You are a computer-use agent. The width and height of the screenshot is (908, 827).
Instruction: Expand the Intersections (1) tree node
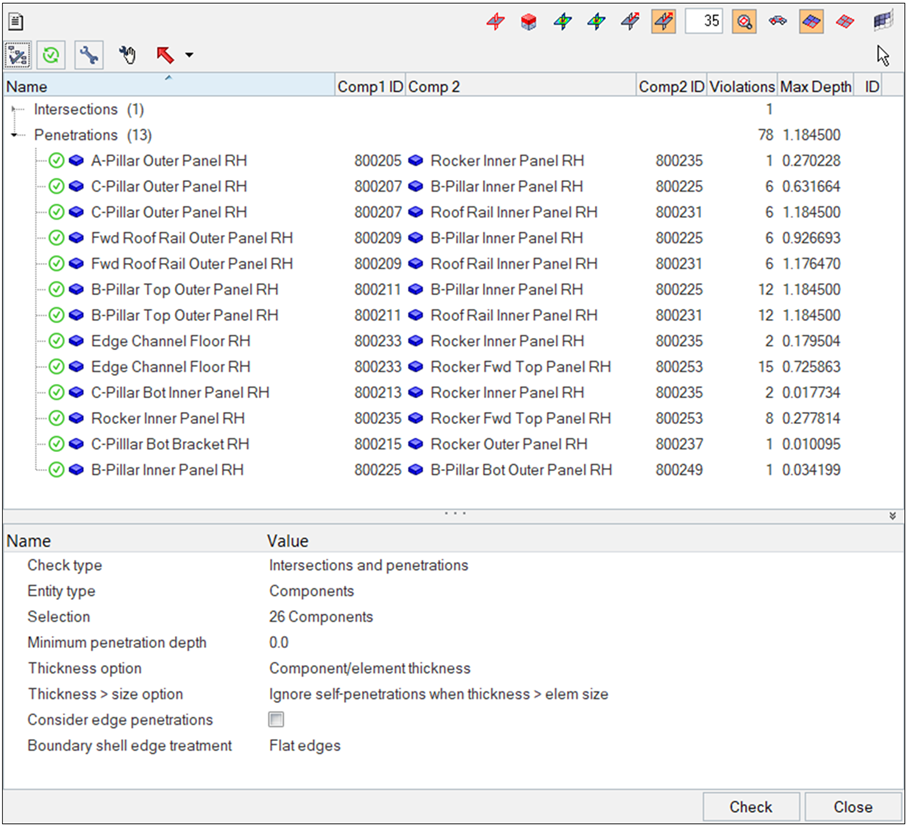tap(14, 109)
